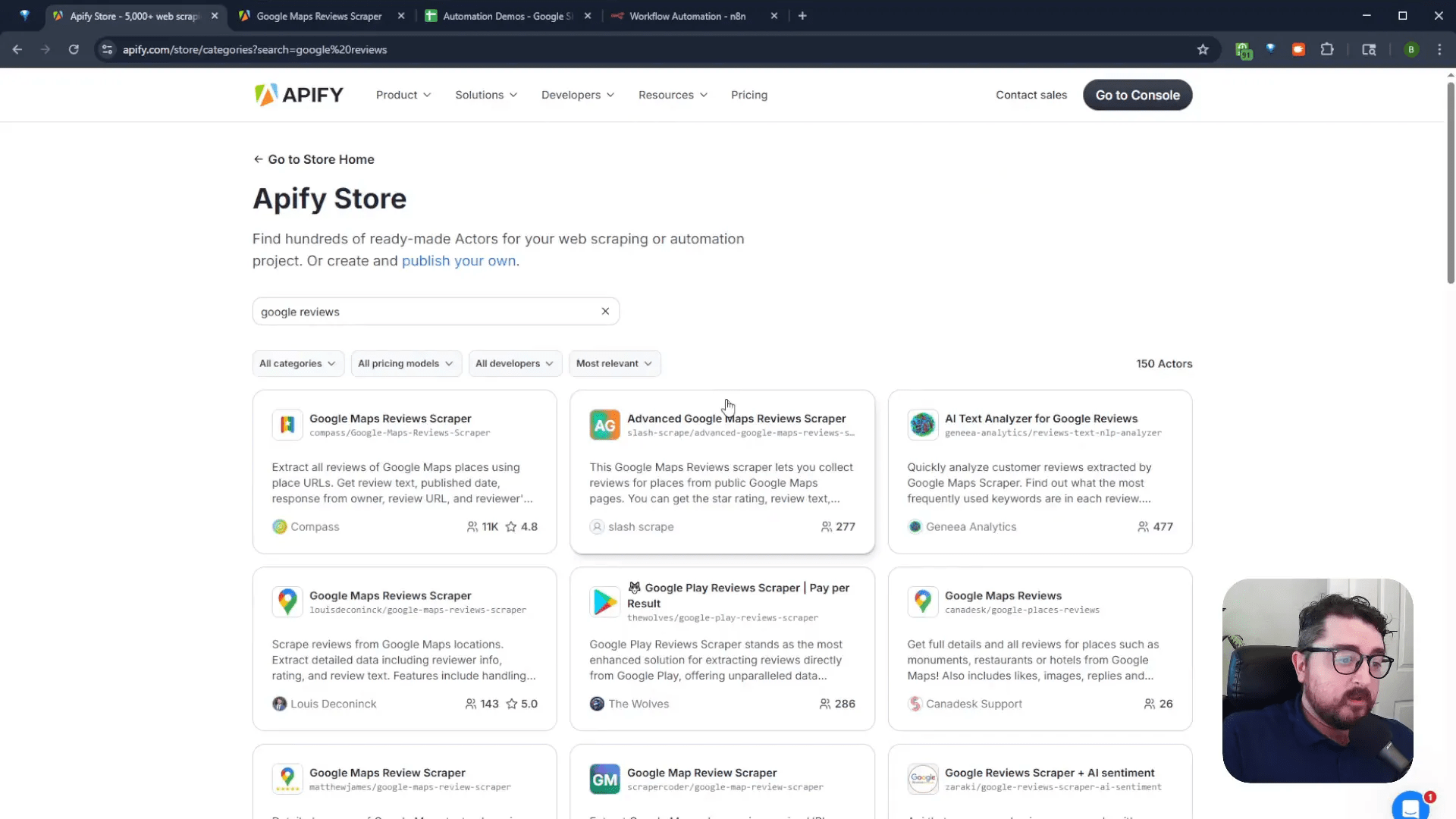The width and height of the screenshot is (1456, 819).
Task: Close the Apify Store browser tab
Action: (215, 16)
